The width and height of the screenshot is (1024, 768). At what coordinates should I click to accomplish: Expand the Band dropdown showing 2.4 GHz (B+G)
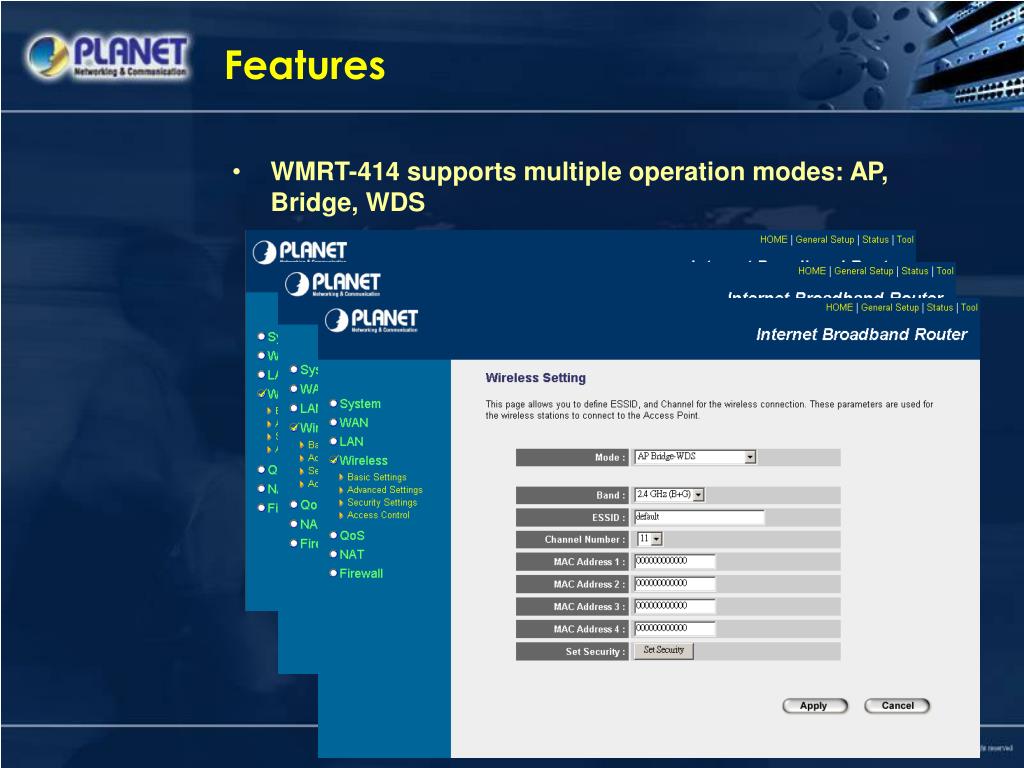(698, 495)
